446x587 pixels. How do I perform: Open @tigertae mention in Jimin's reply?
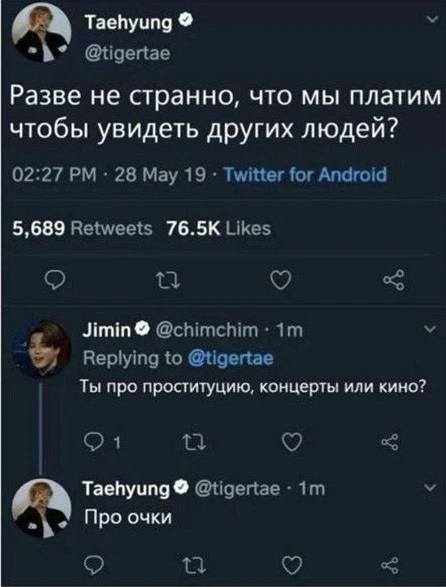tap(230, 359)
